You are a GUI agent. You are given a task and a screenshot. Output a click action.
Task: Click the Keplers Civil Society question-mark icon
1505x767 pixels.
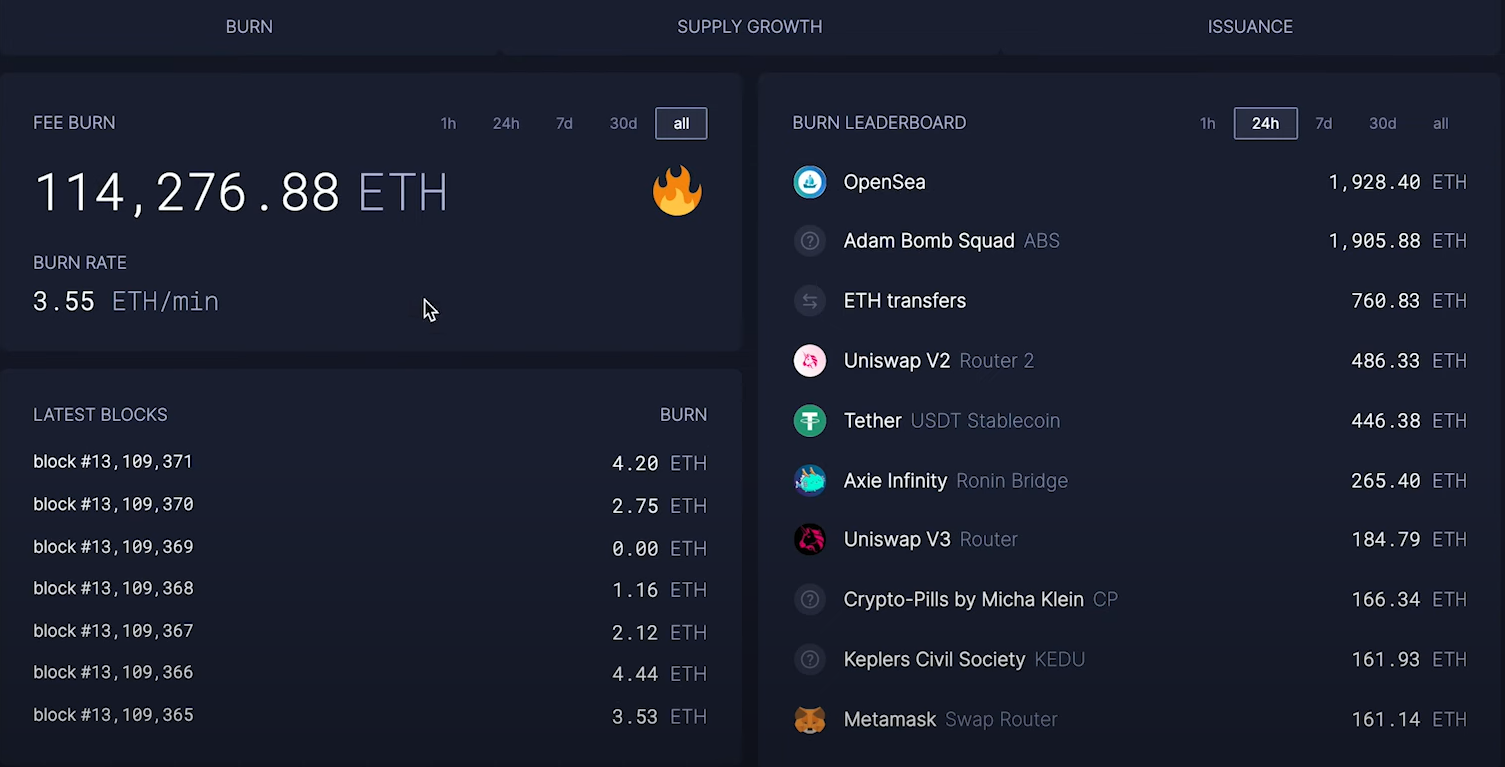(x=809, y=660)
